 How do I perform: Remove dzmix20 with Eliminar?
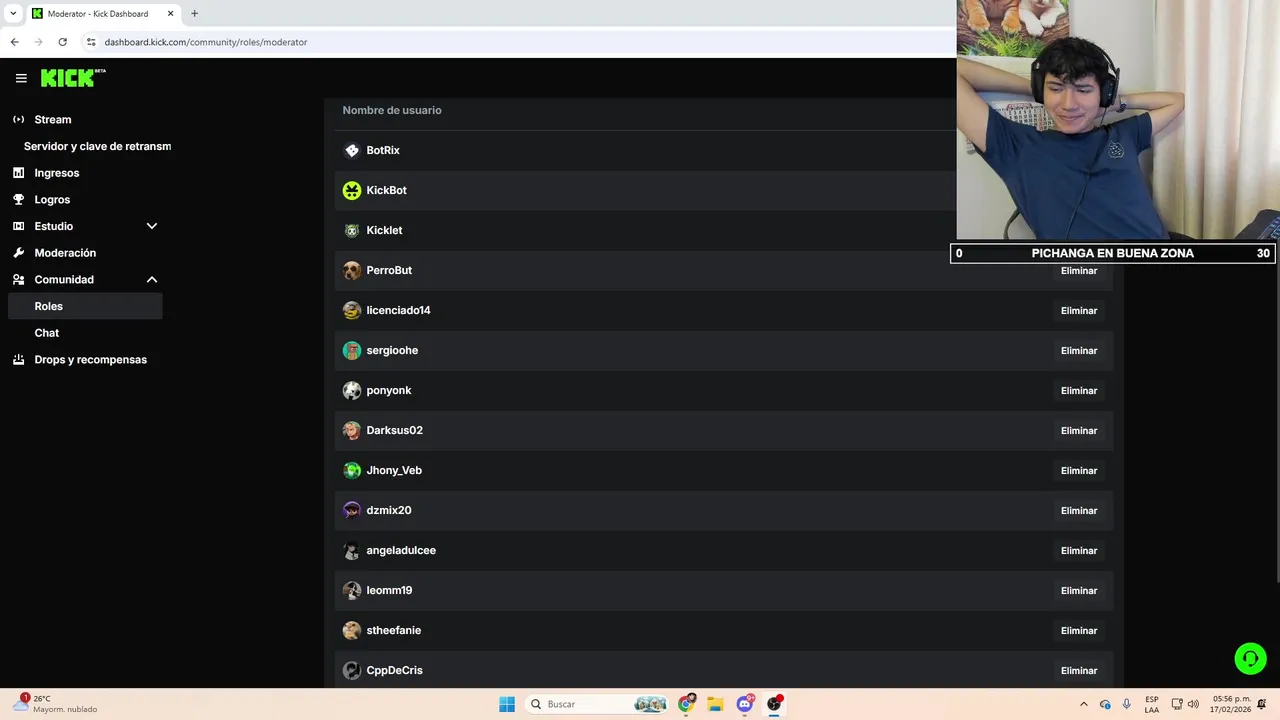click(x=1079, y=510)
